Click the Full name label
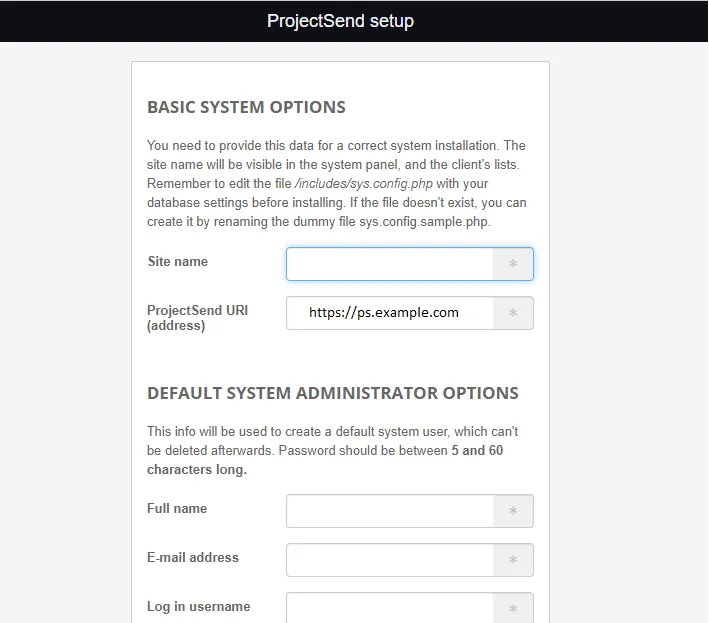 coord(177,508)
